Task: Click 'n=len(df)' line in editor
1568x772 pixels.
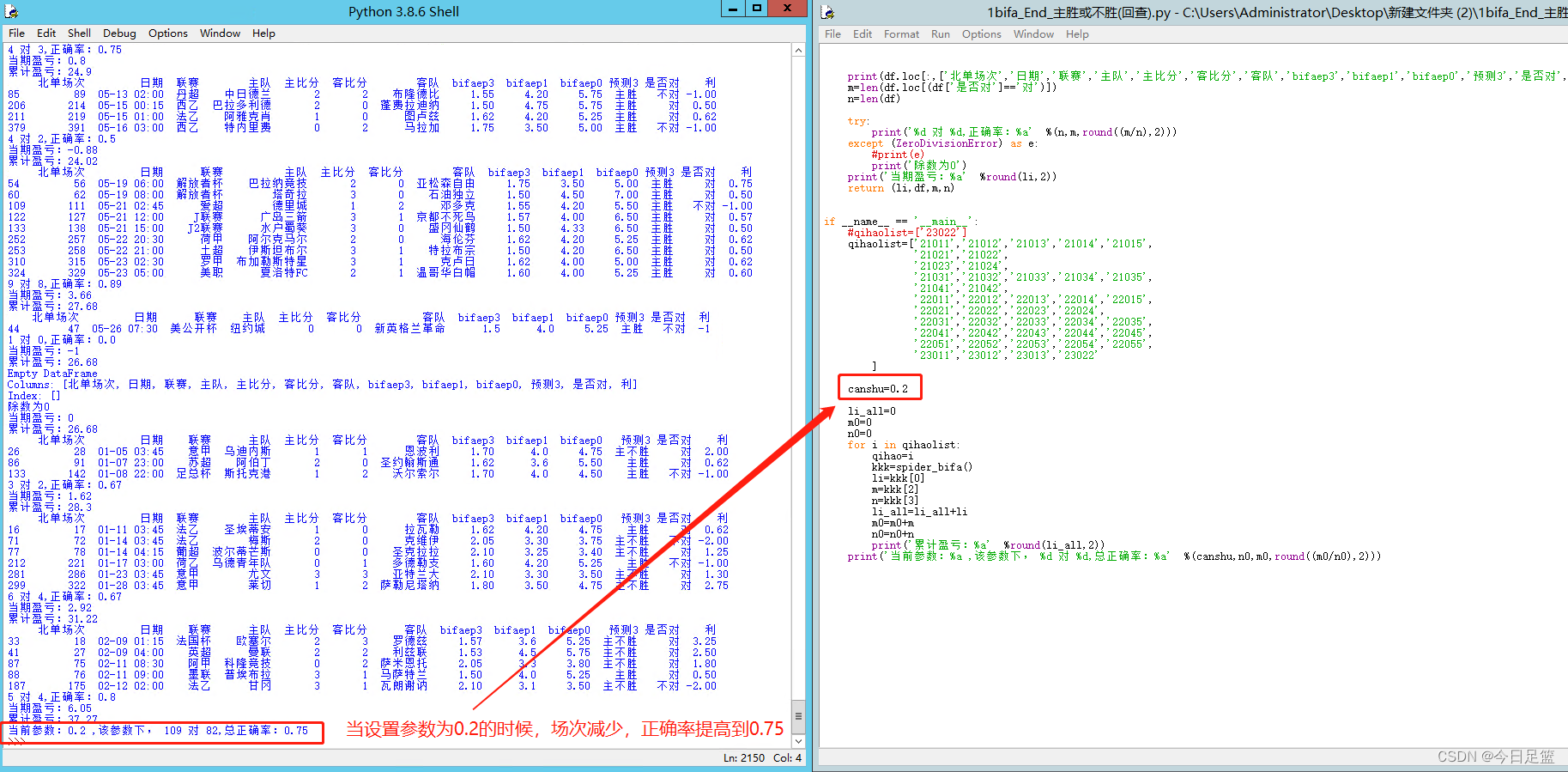Action: pos(874,99)
